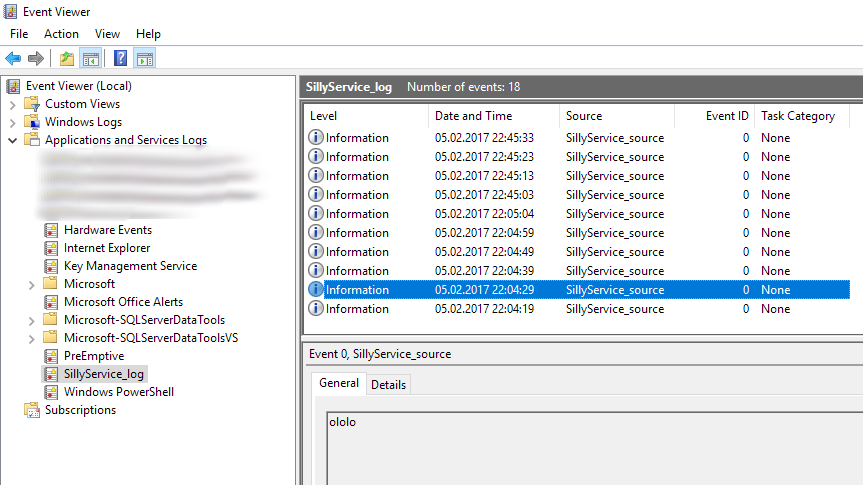
Task: Expand the Microsoft-SQLServerDataToolsVS node
Action: click(31, 339)
